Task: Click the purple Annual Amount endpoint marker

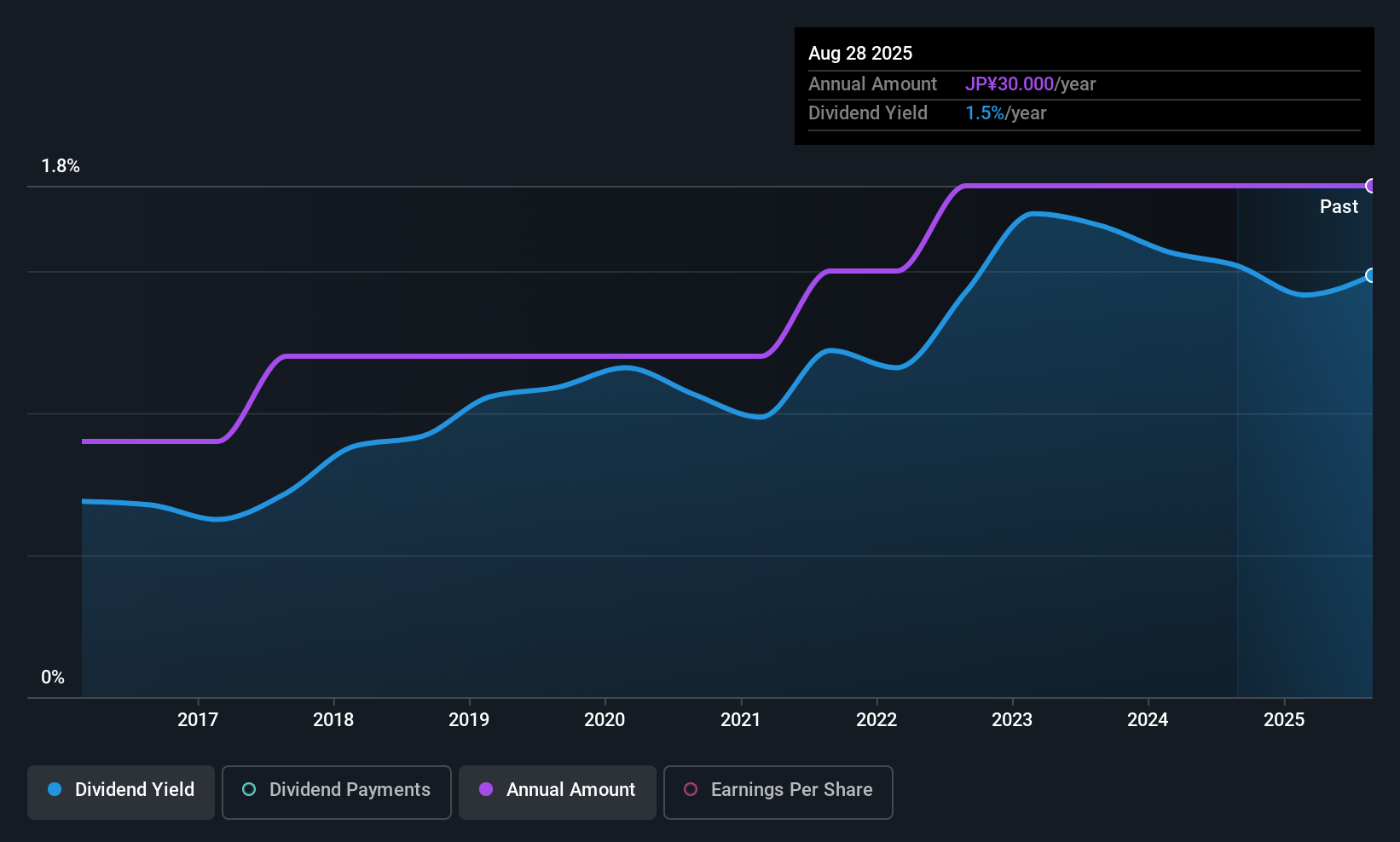Action: 1371,186
